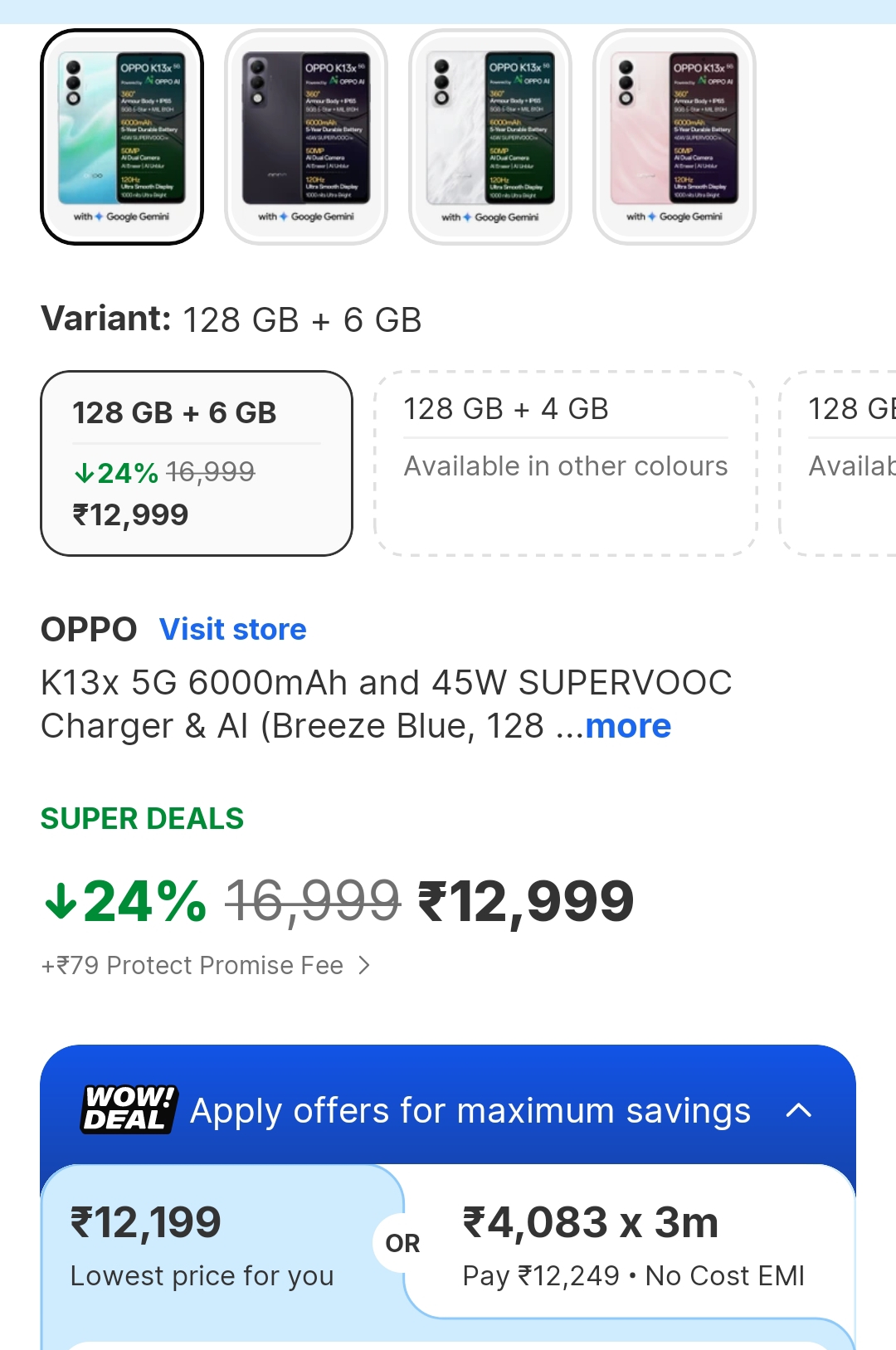Screen dimensions: 896x1350
Task: Open Protect Promise Fee details chevron
Action: (x=363, y=965)
